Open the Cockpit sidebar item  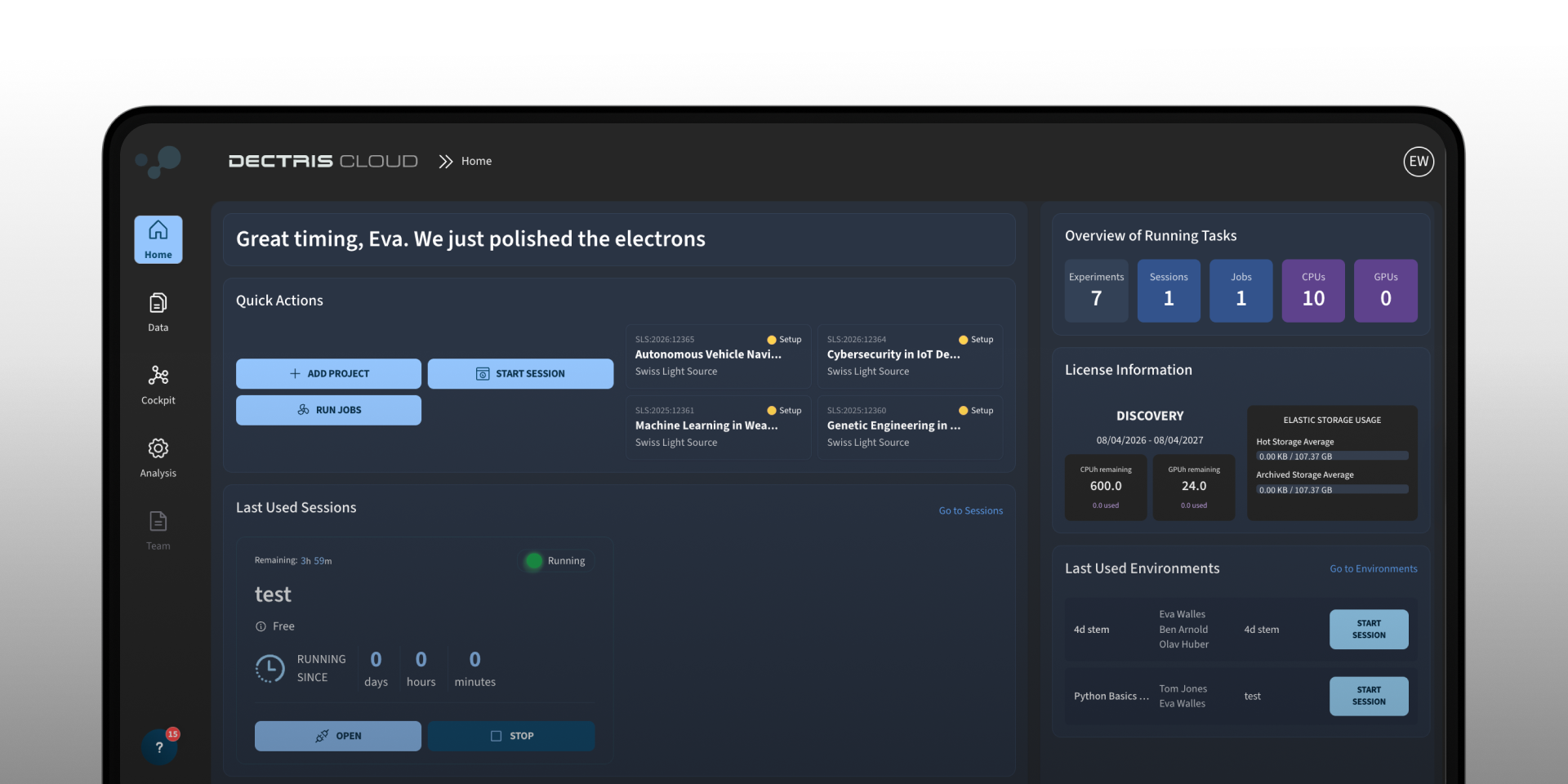click(158, 385)
